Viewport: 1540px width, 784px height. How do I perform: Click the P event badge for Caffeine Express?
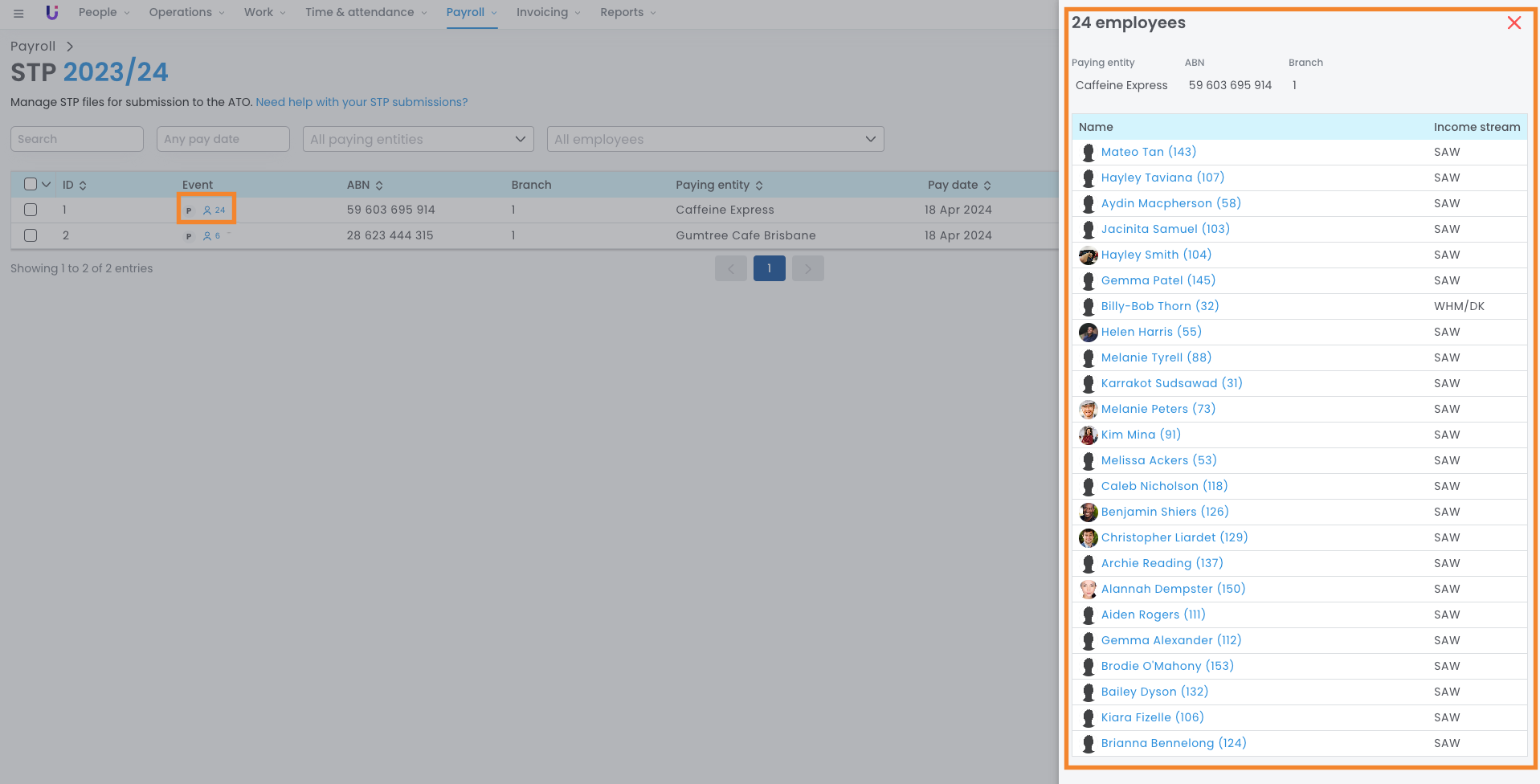[189, 210]
